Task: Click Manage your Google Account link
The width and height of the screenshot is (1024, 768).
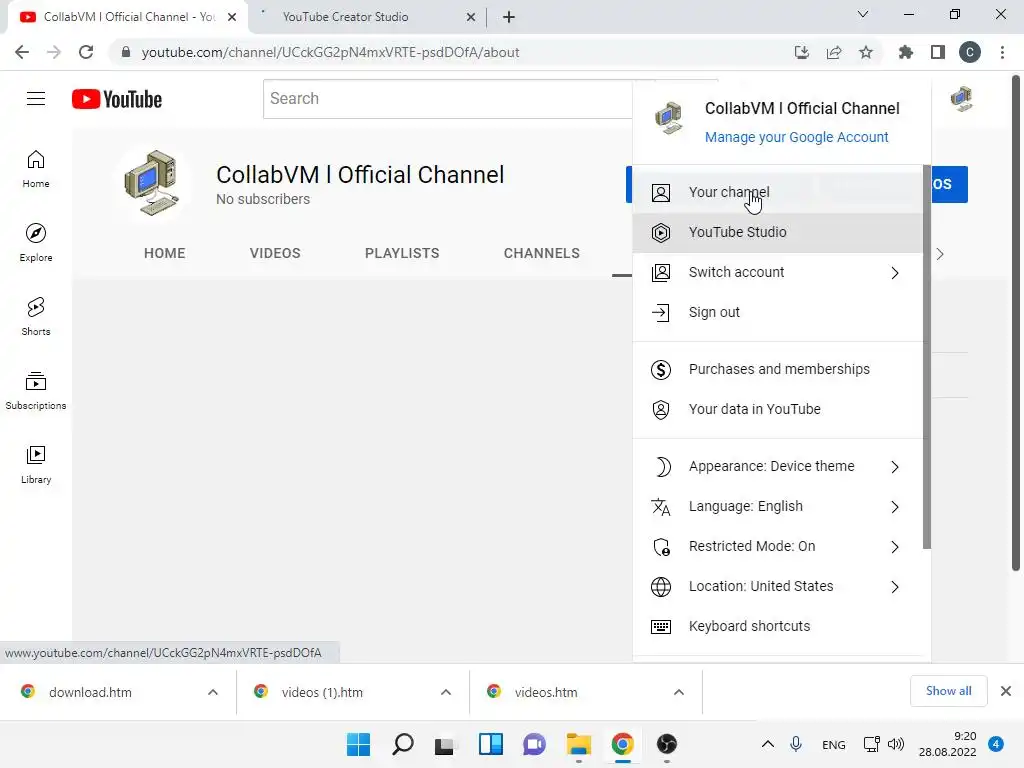Action: [796, 137]
